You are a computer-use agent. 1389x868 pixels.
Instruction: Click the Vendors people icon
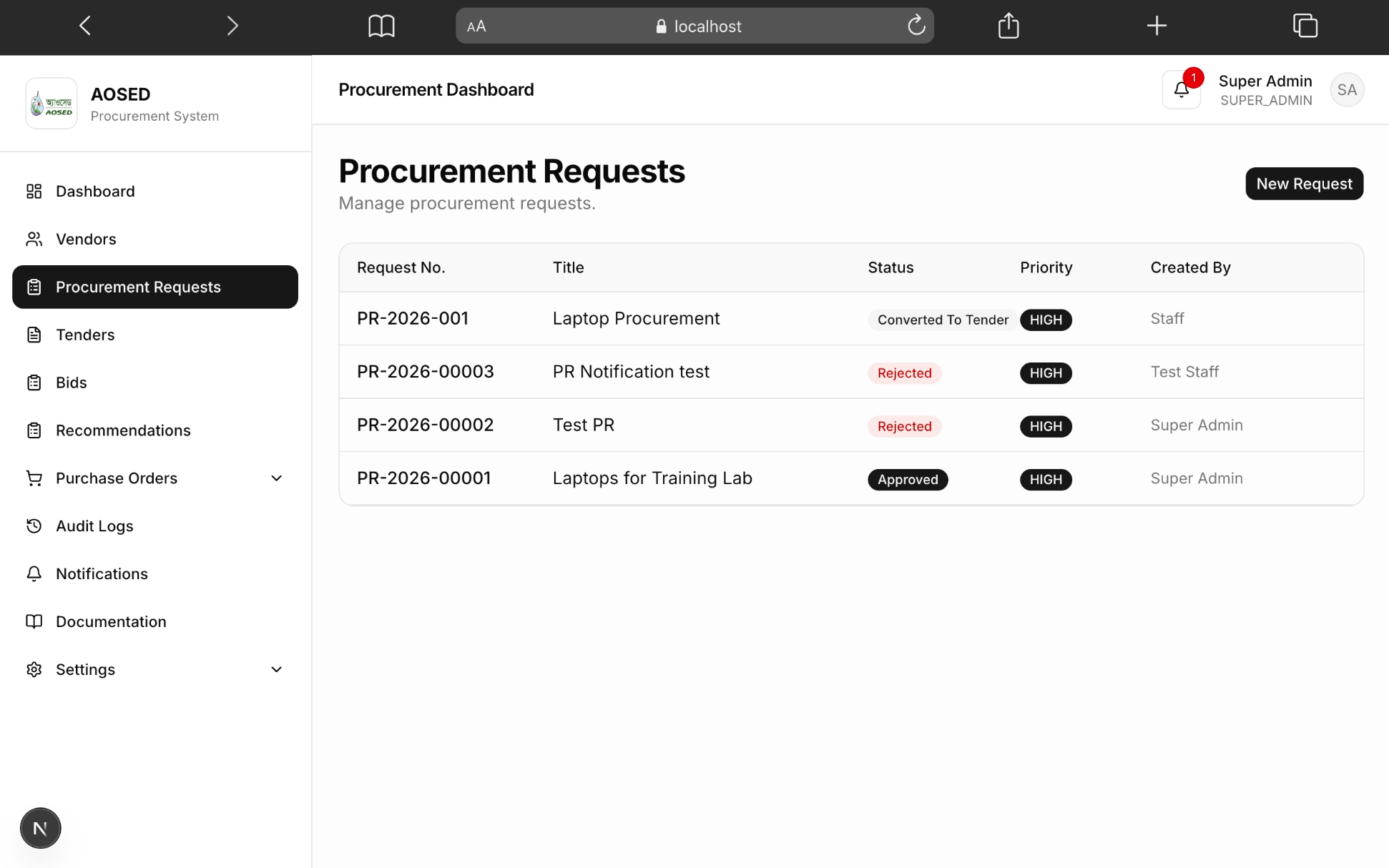tap(34, 240)
